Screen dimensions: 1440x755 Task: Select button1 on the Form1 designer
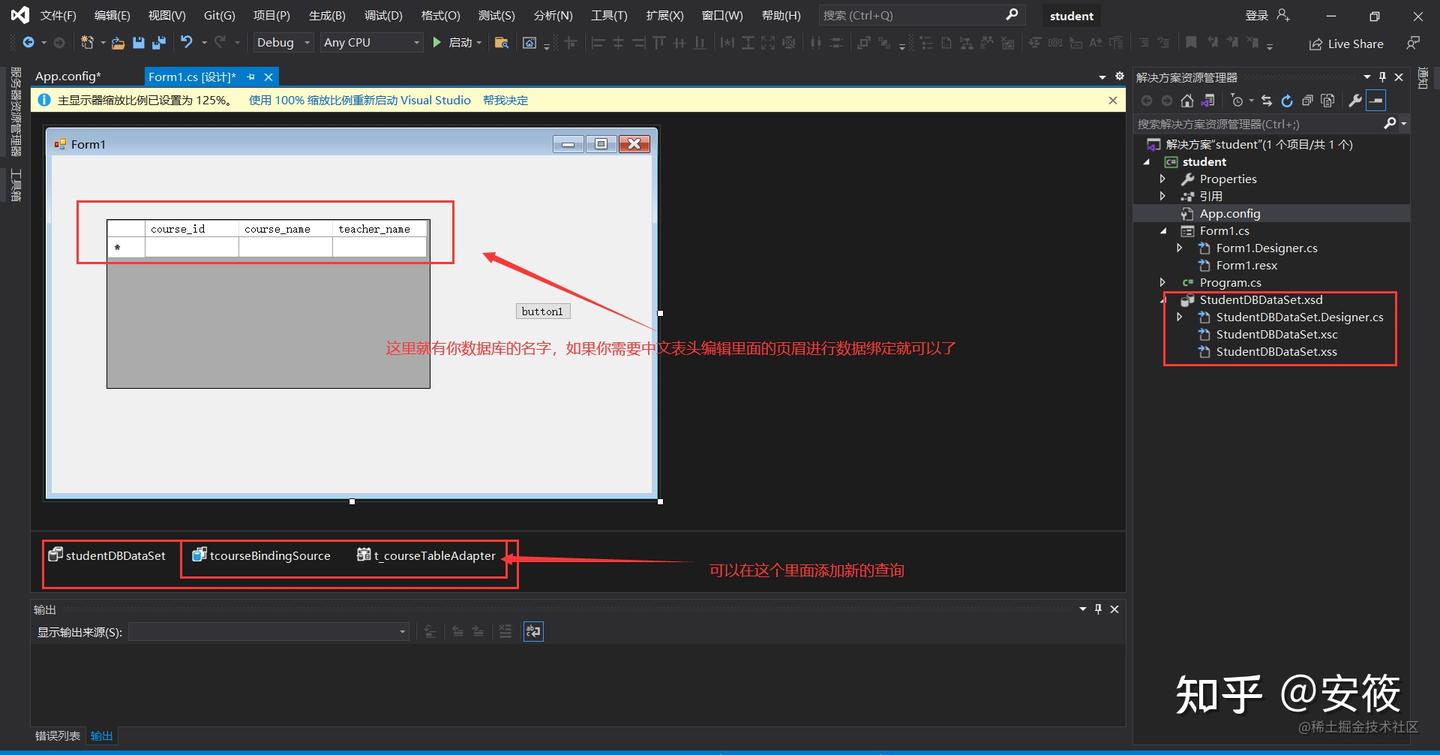pos(542,311)
